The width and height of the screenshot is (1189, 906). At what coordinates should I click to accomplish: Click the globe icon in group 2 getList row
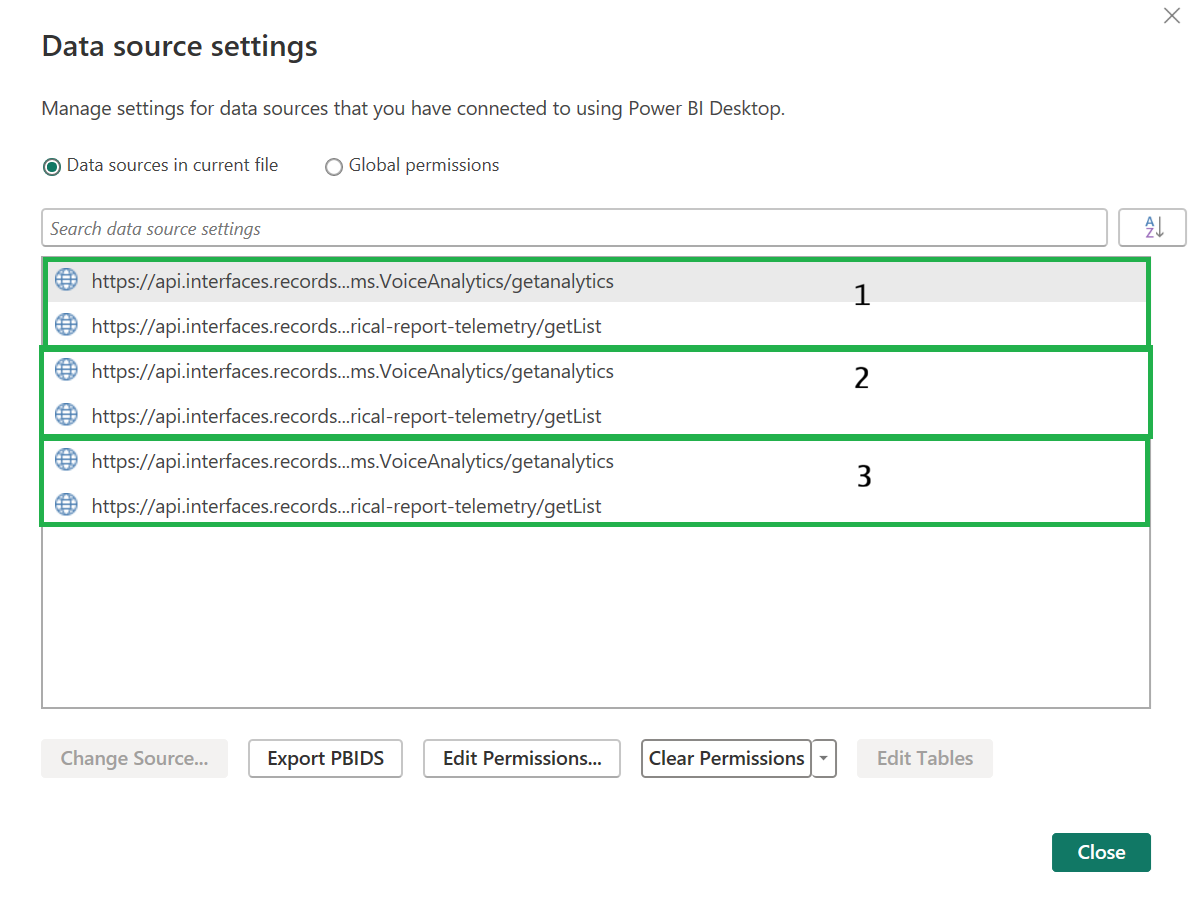click(x=66, y=415)
